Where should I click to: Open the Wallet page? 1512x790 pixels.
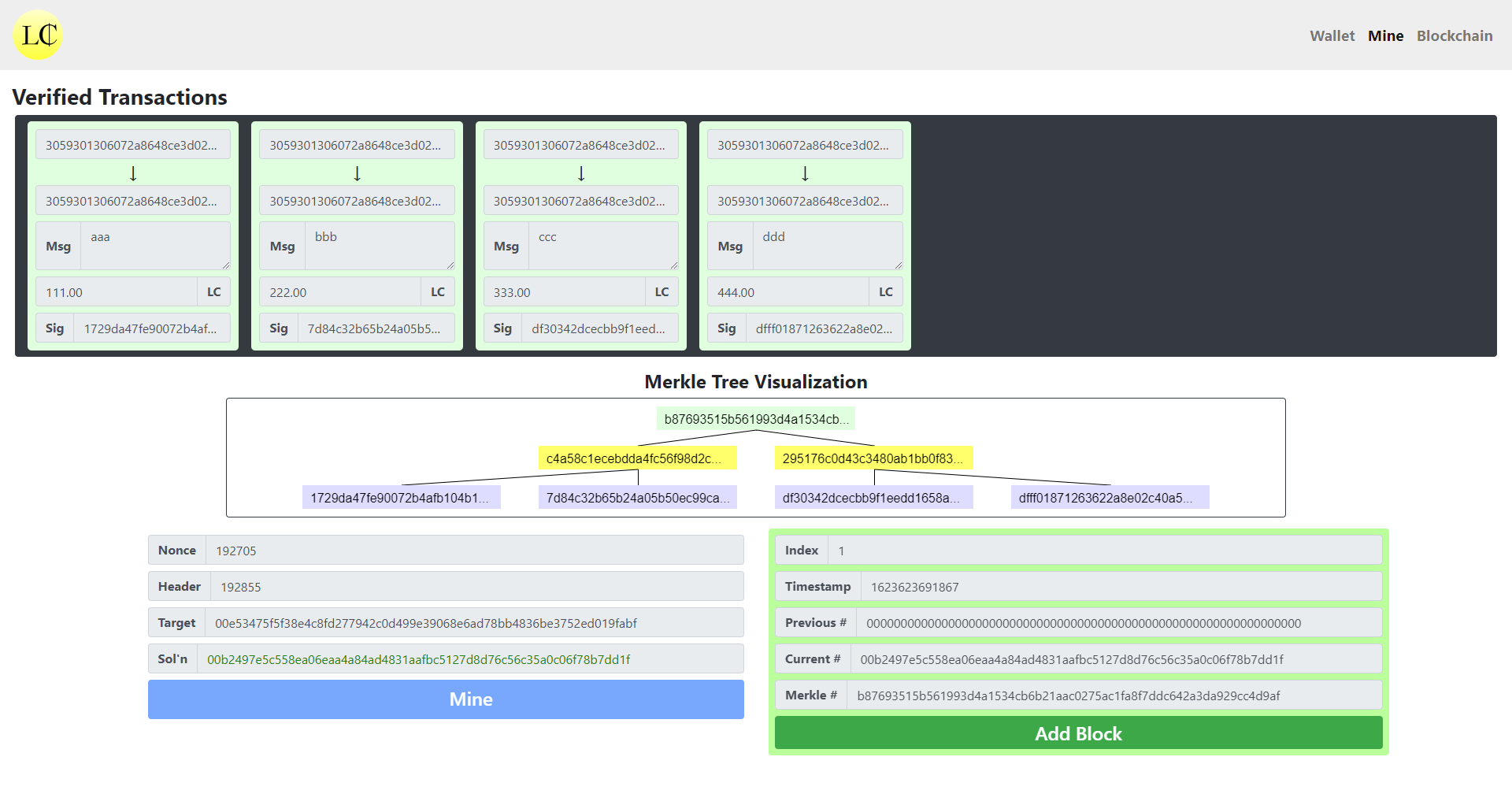(x=1332, y=36)
